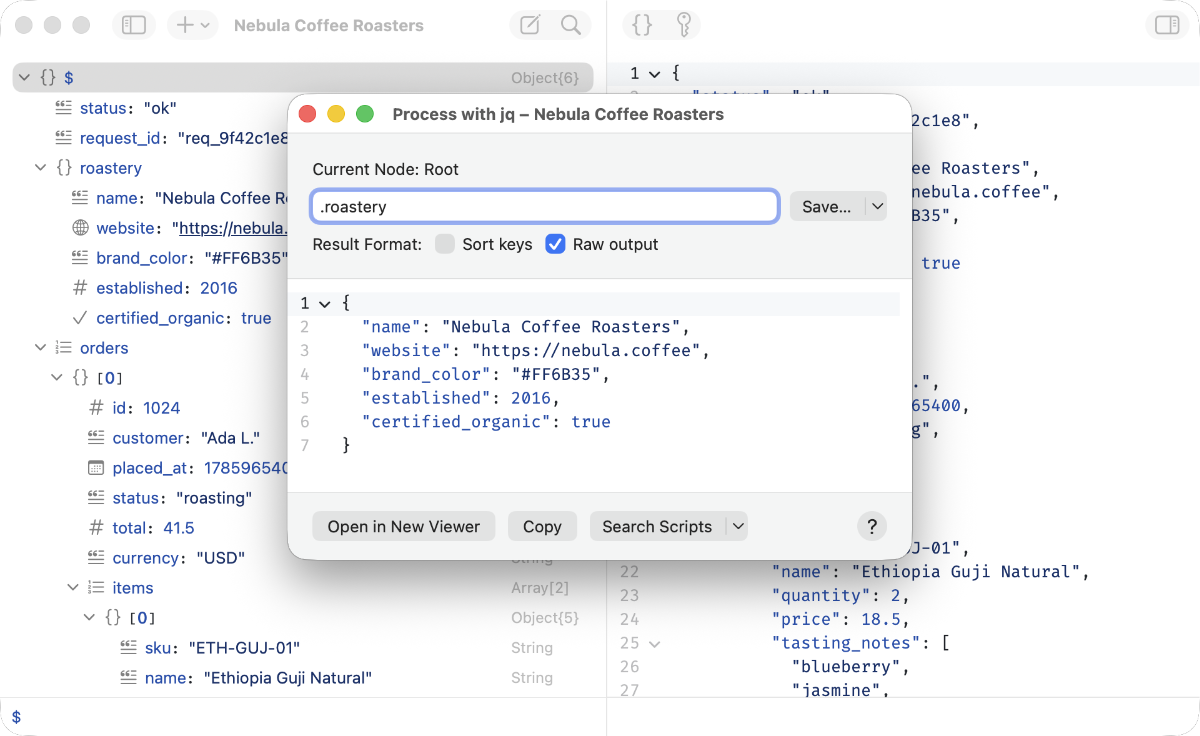
Task: Collapse the items [0] object node
Action: pyautogui.click(x=90, y=618)
